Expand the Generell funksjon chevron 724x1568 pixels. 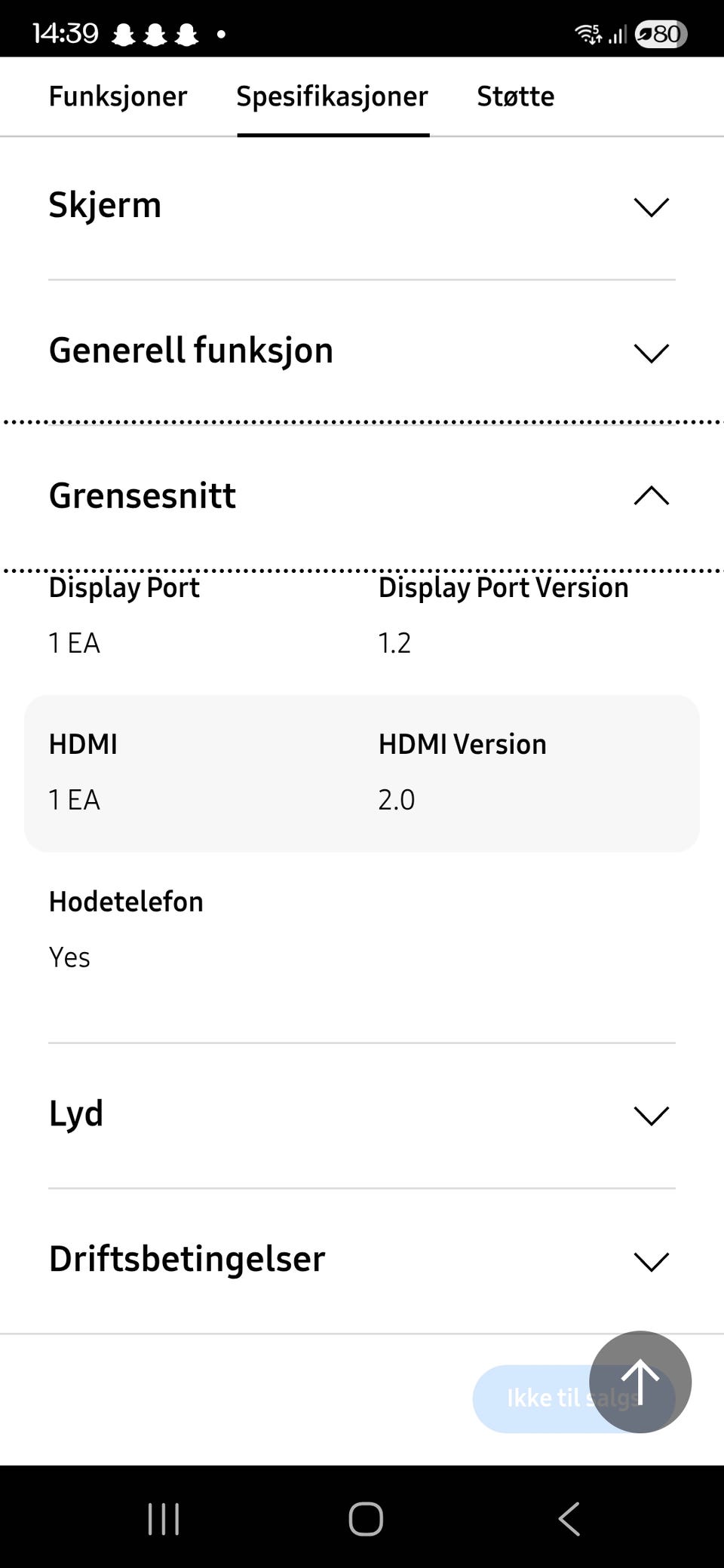(x=652, y=353)
